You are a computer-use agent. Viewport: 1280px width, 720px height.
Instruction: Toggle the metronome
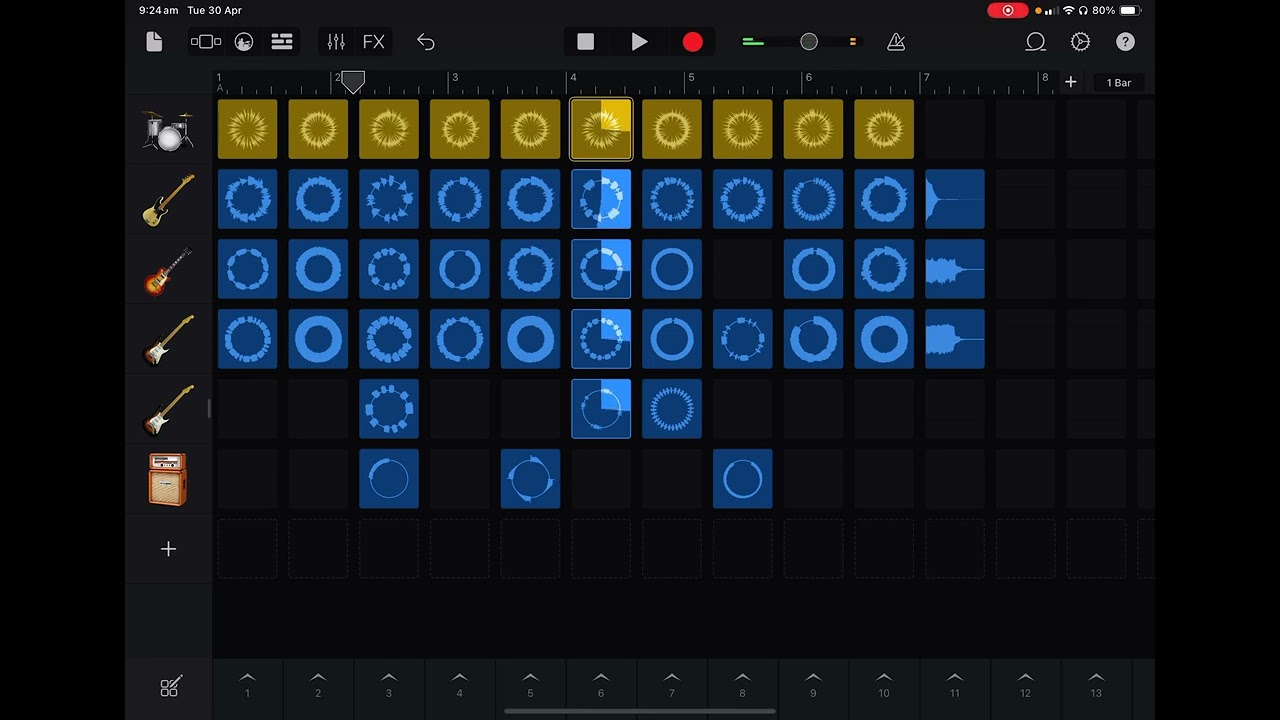(x=896, y=42)
